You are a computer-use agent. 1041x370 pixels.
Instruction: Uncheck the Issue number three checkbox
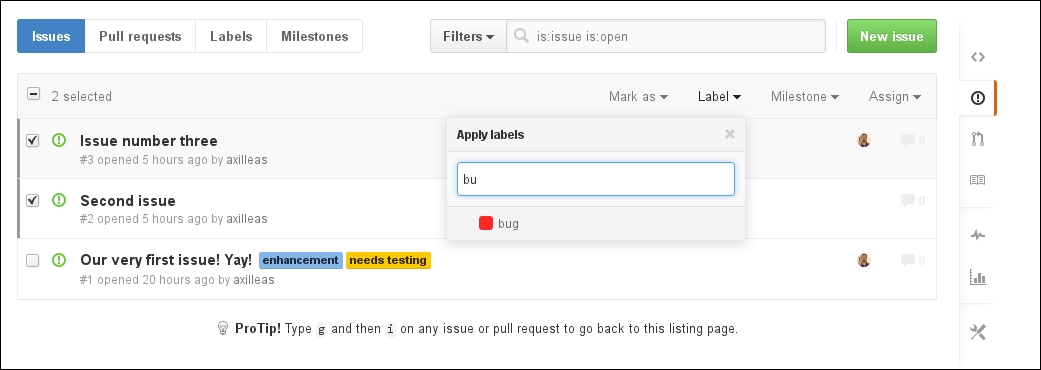click(33, 141)
